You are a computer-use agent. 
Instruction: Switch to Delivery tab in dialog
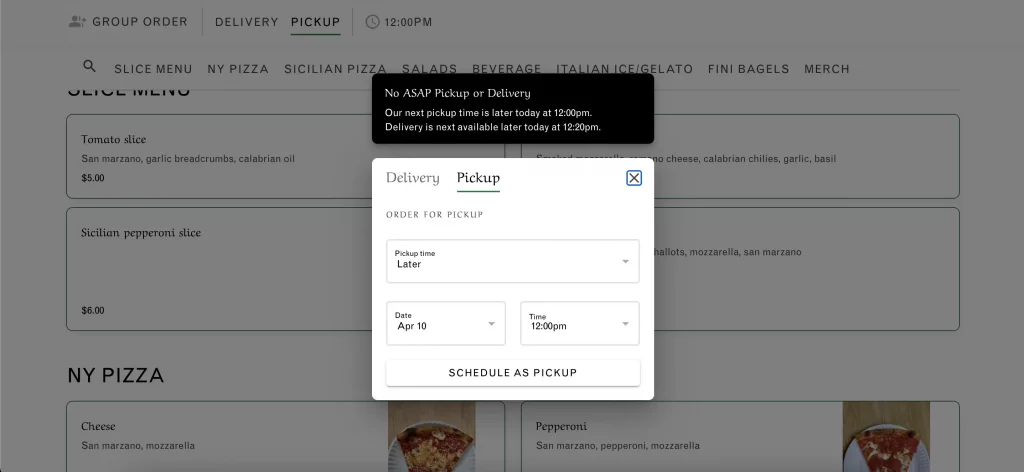[x=412, y=178]
